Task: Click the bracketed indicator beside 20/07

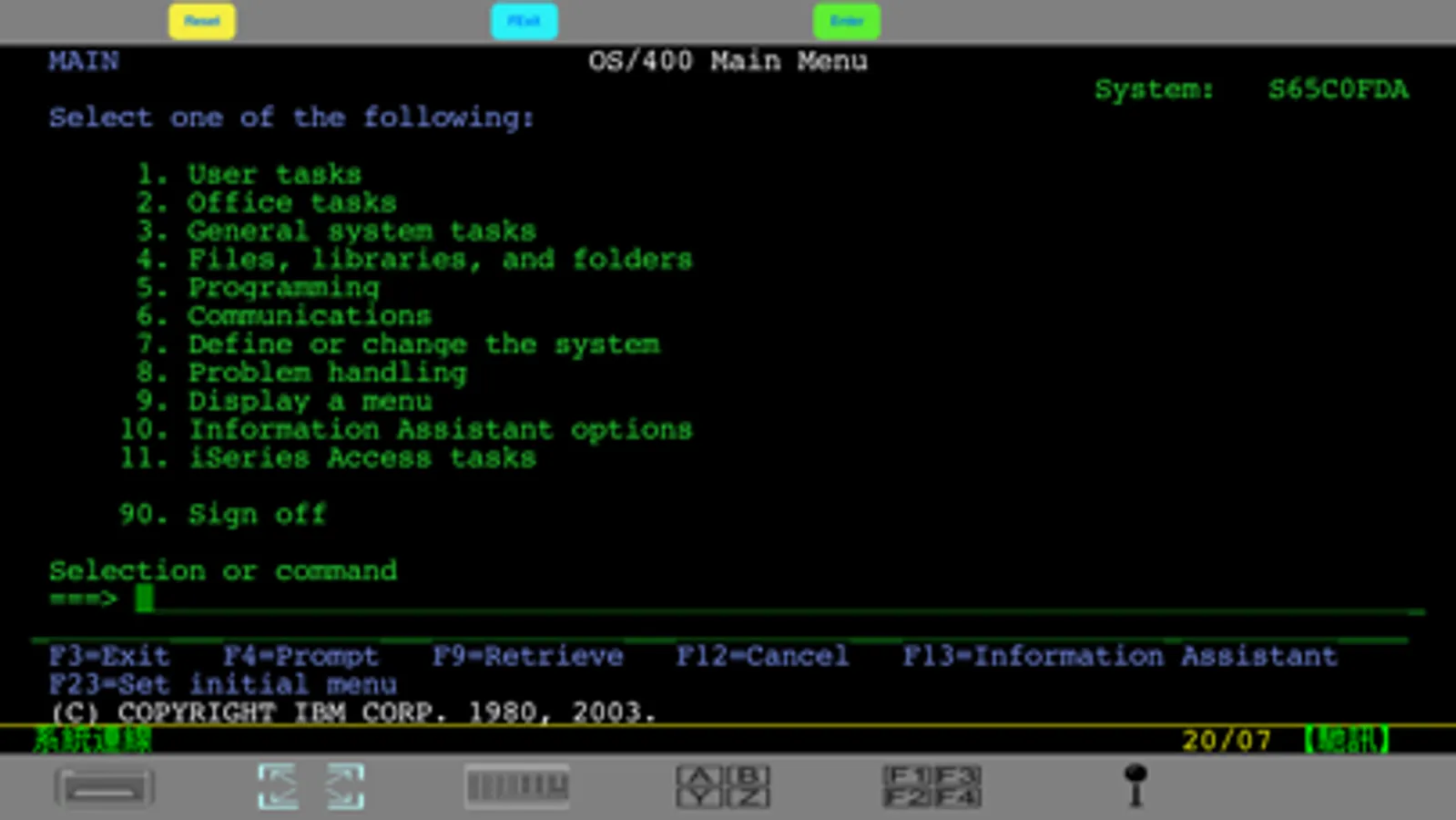Action: coord(1348,740)
